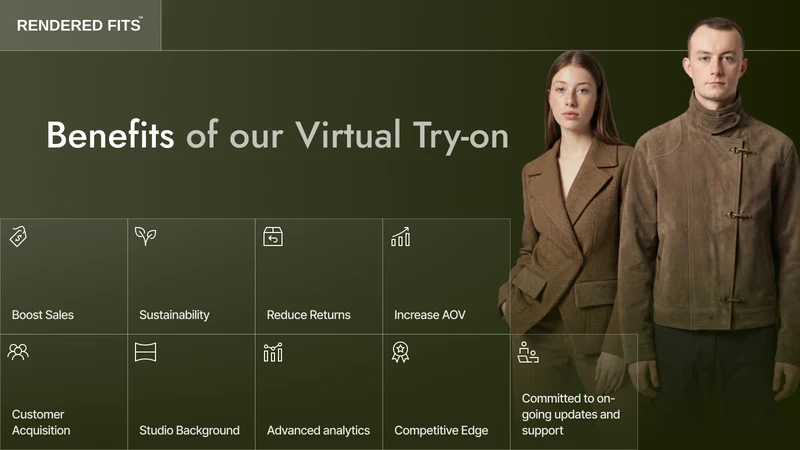The image size is (800, 450).
Task: Click the ongoing support person-at-desk icon
Action: [x=528, y=352]
